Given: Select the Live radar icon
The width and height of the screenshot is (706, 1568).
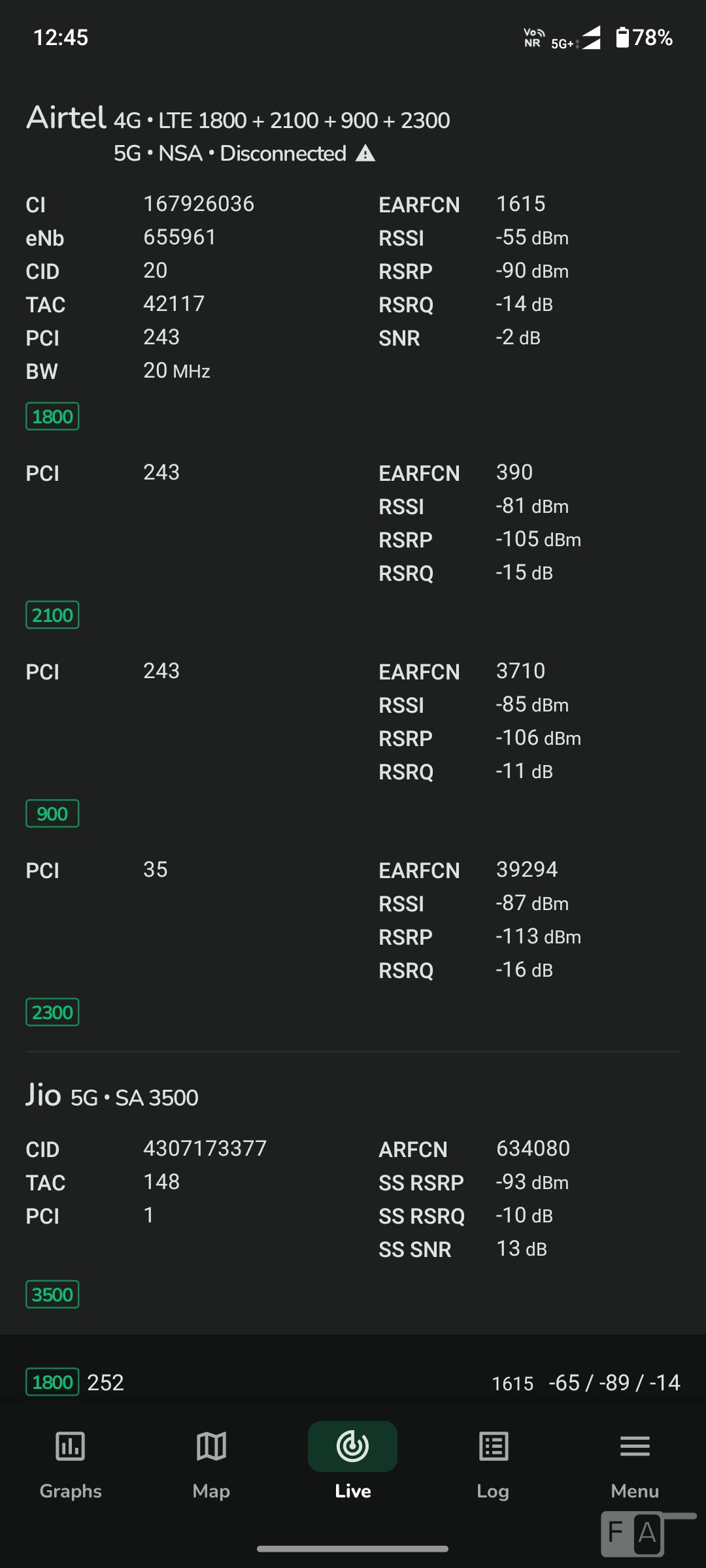Looking at the screenshot, I should 352,1446.
